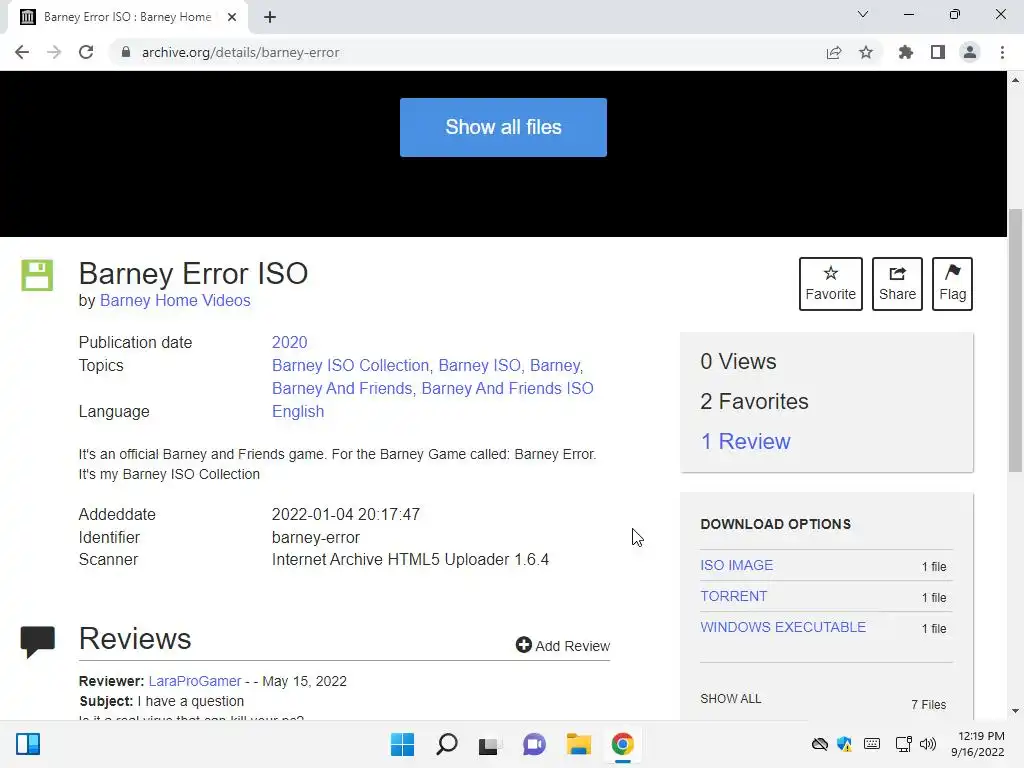Open taskbar Search
The width and height of the screenshot is (1024, 768).
pos(447,744)
